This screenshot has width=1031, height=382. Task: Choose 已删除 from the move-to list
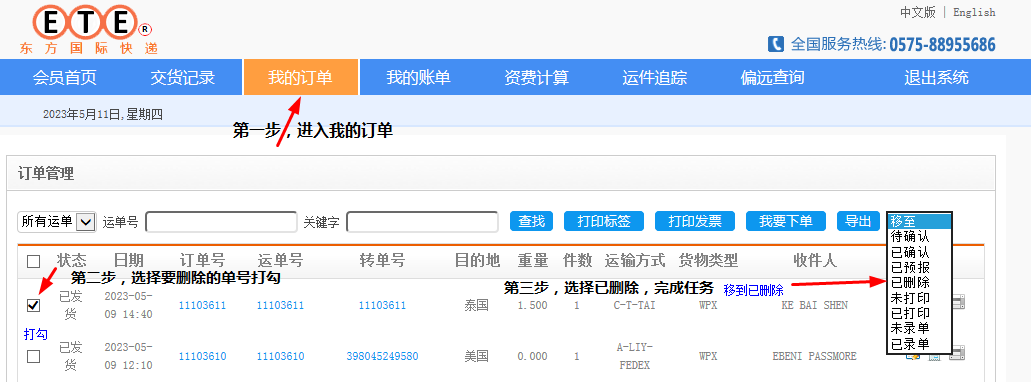click(x=919, y=283)
